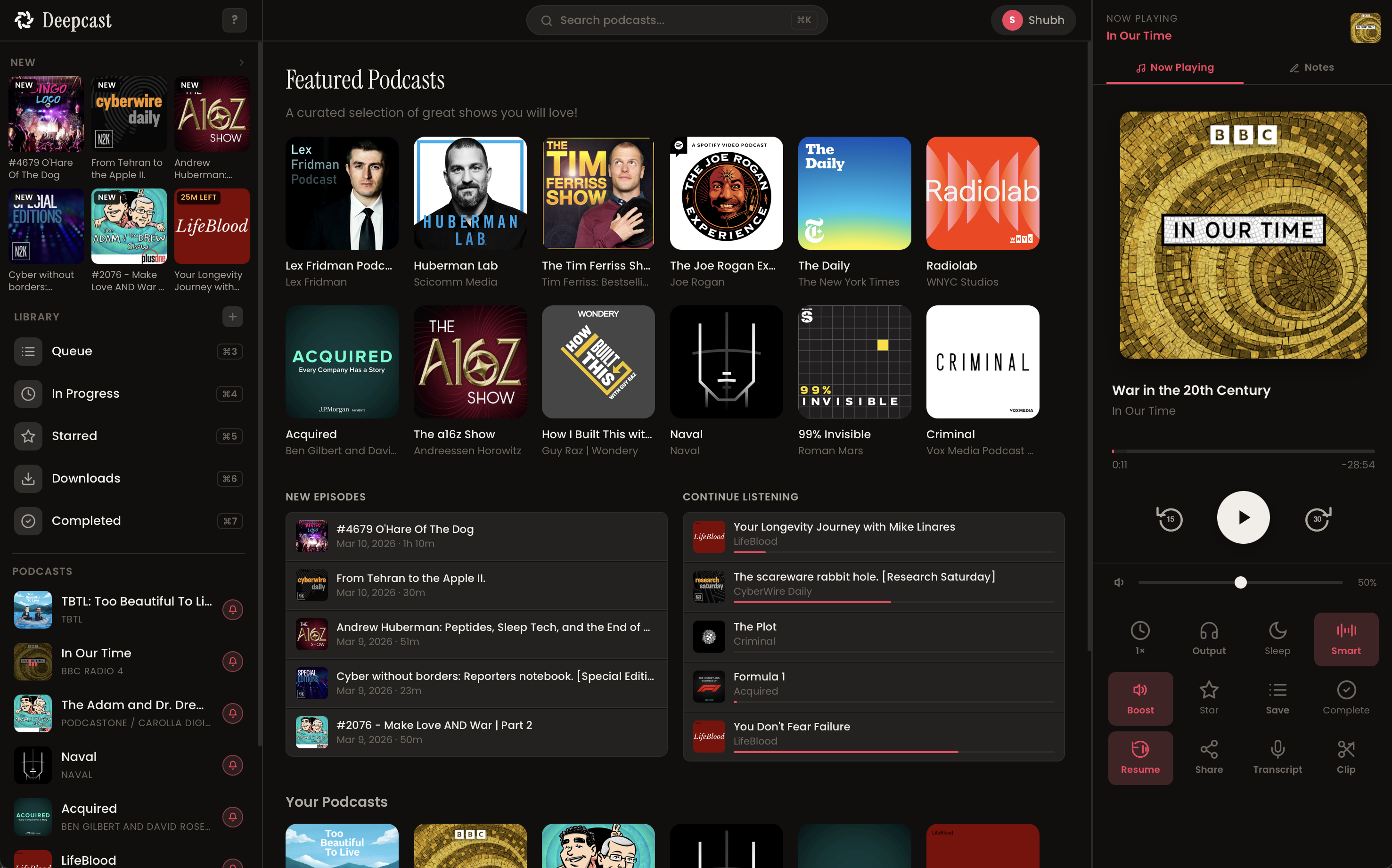Toggle the Boost volume option
The width and height of the screenshot is (1392, 868).
1140,698
